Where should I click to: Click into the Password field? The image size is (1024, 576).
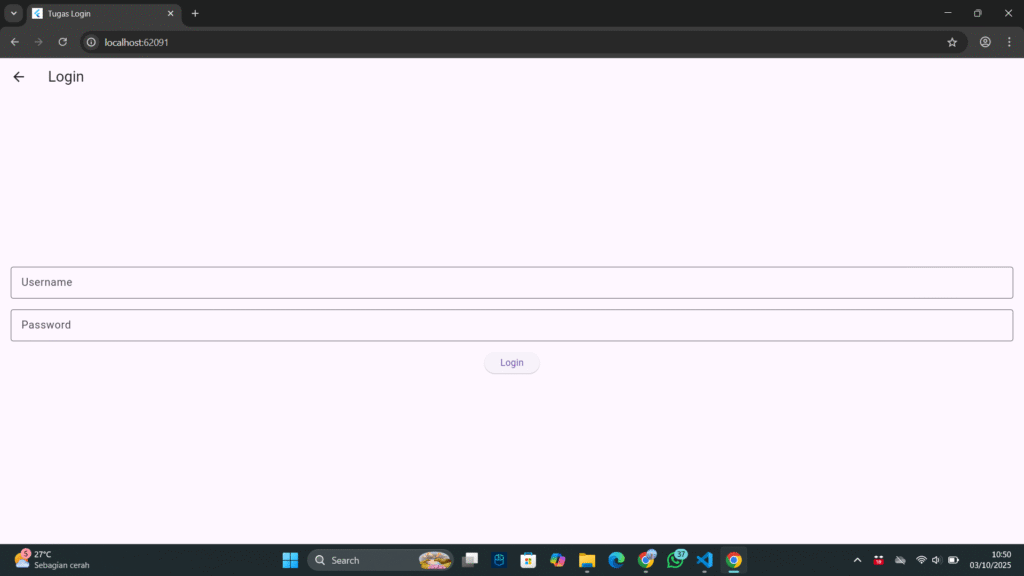point(511,325)
